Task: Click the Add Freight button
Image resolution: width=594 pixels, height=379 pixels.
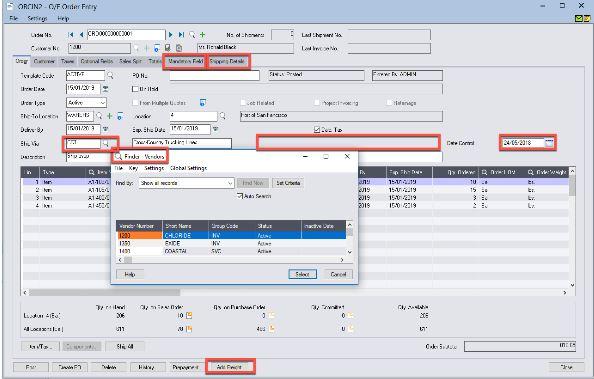Action: pyautogui.click(x=229, y=367)
